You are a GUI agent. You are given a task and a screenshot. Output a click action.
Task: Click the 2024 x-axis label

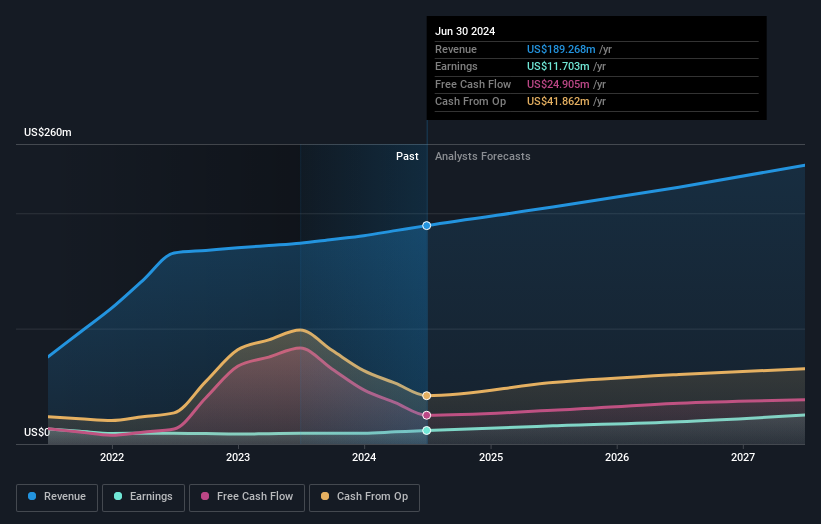[x=364, y=458]
